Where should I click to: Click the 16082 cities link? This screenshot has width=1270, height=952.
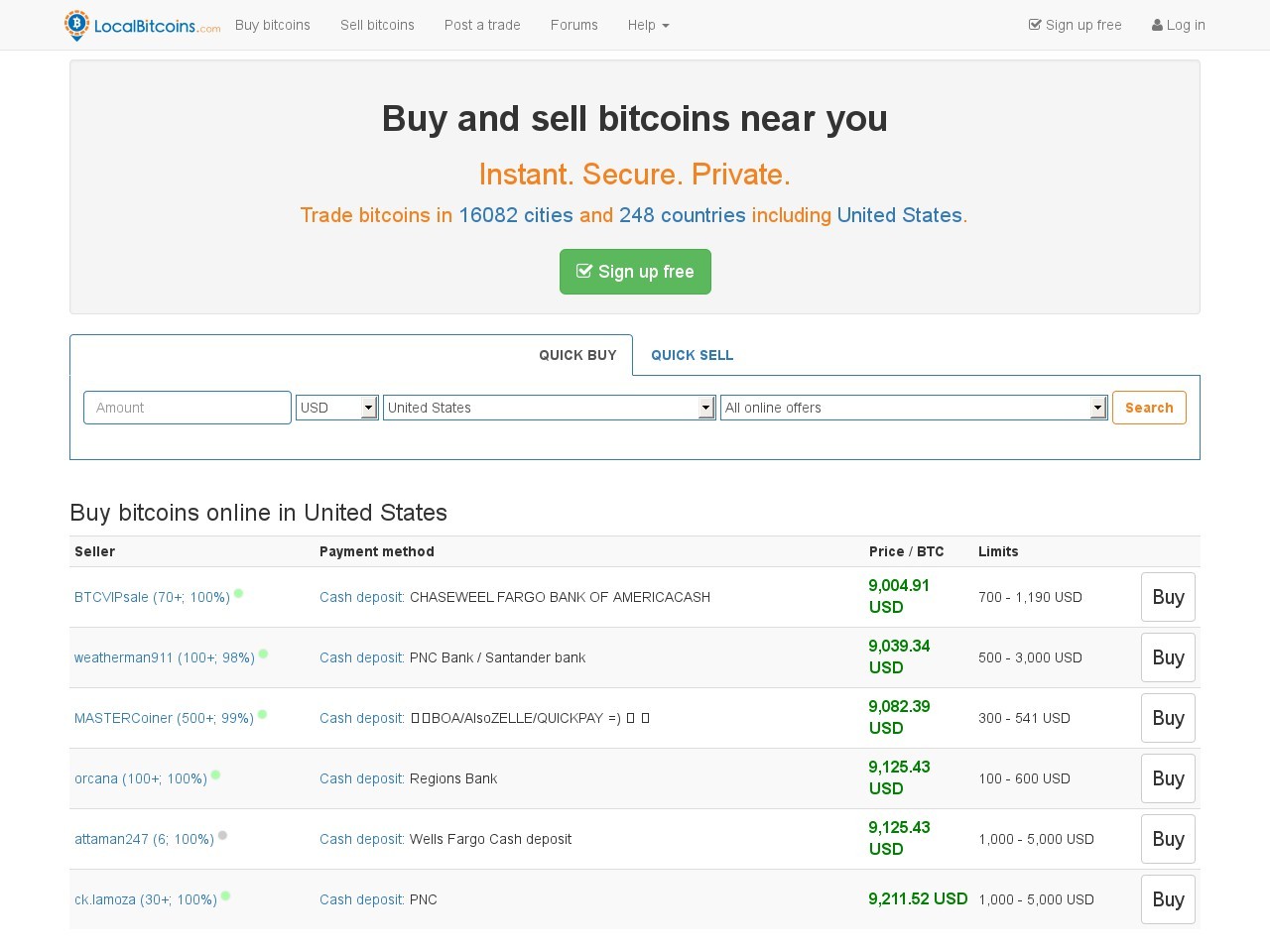pyautogui.click(x=515, y=215)
